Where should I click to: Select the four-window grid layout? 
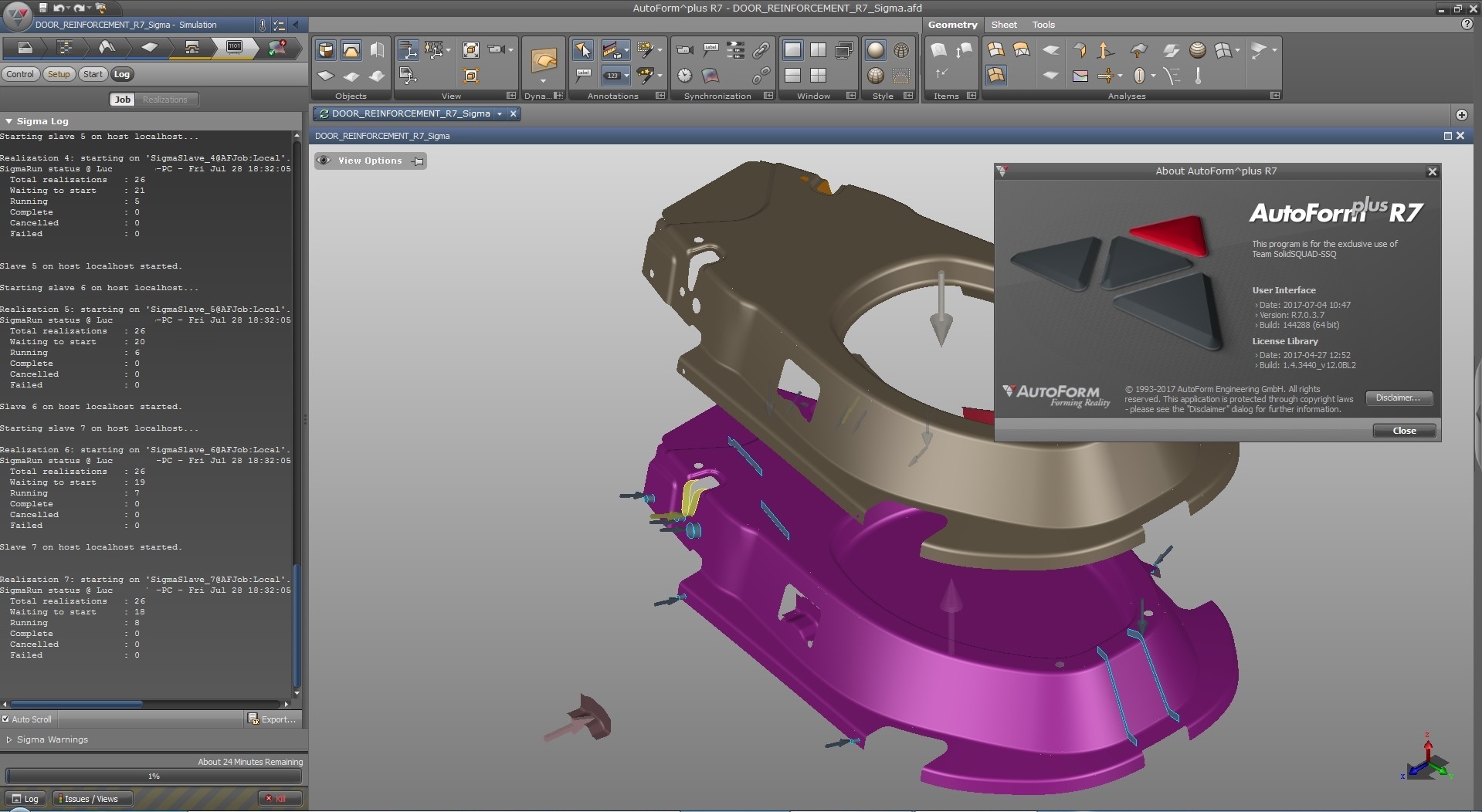coord(818,76)
